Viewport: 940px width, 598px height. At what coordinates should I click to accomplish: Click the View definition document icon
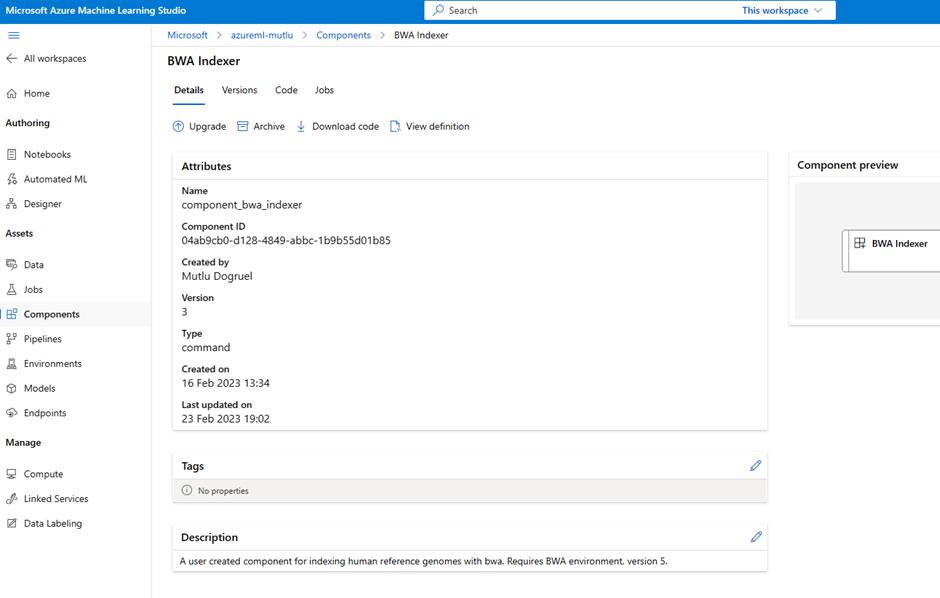[395, 126]
